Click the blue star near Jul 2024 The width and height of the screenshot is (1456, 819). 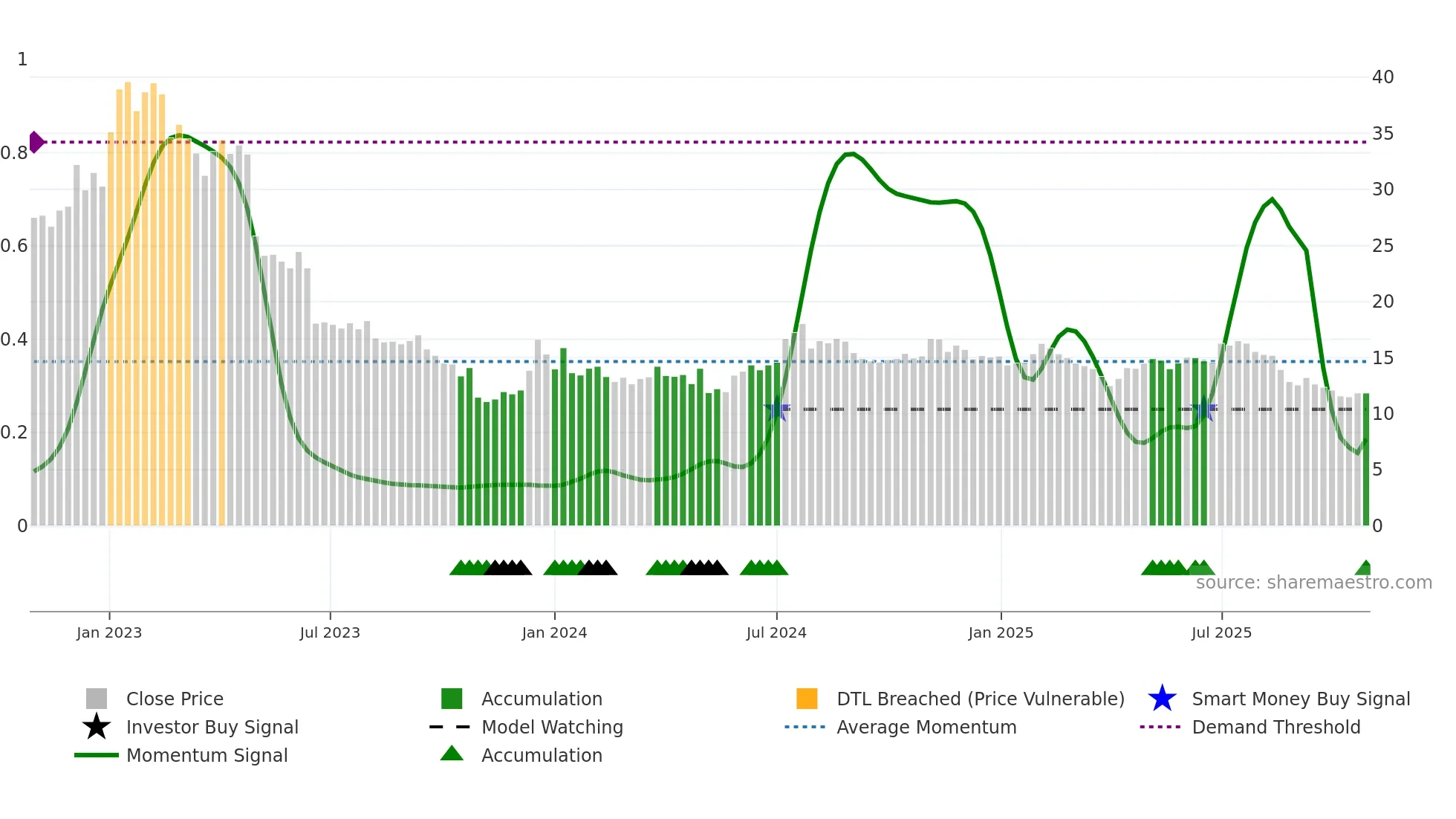tap(777, 409)
